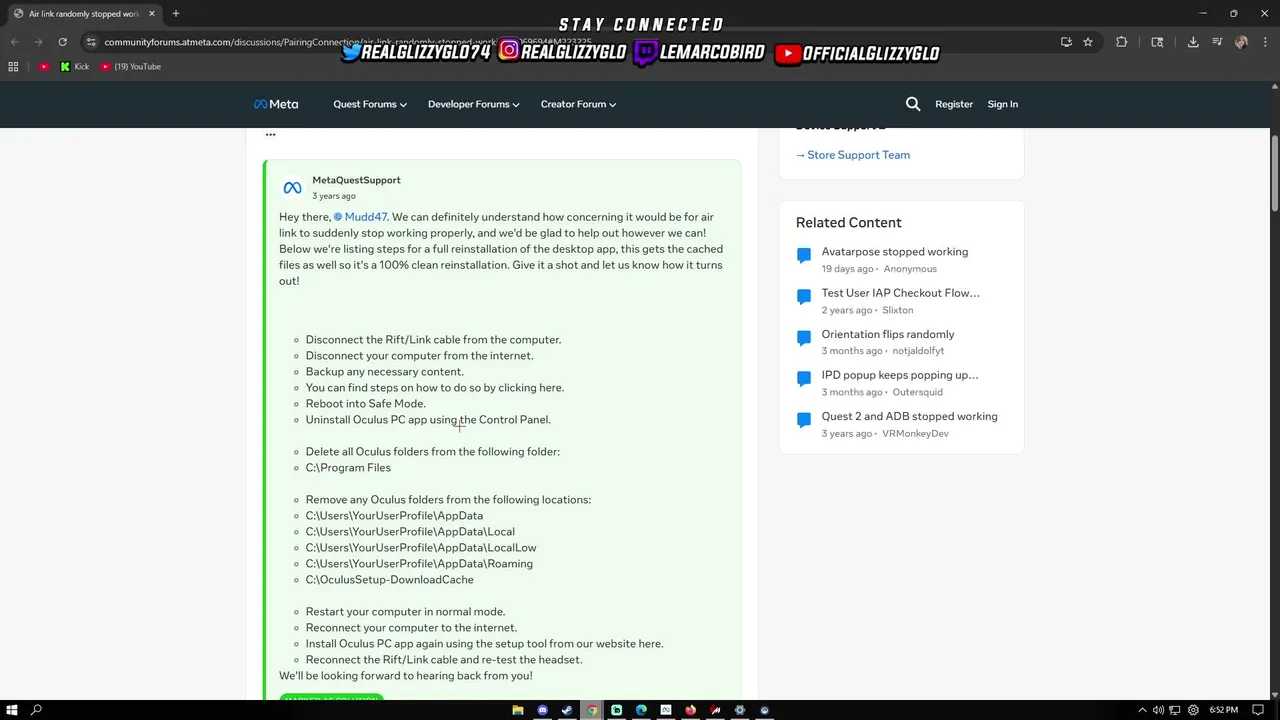Open the first YouTube bookmark icon
Screen dimensions: 1280x720
pyautogui.click(x=44, y=66)
